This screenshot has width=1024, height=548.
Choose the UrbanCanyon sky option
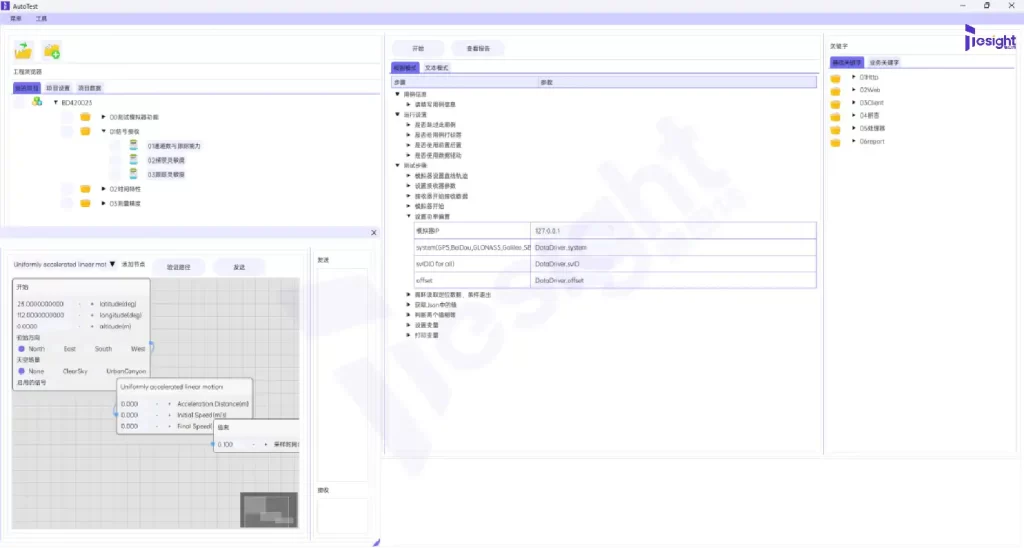(125, 371)
